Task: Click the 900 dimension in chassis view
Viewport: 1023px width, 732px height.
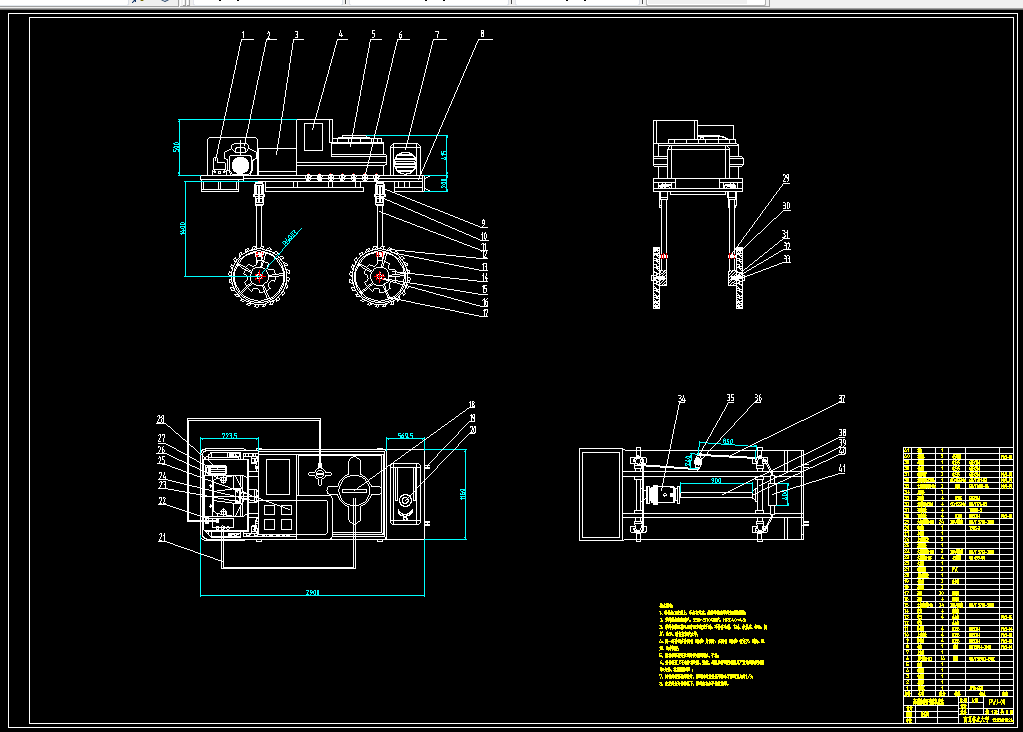Action: click(716, 481)
